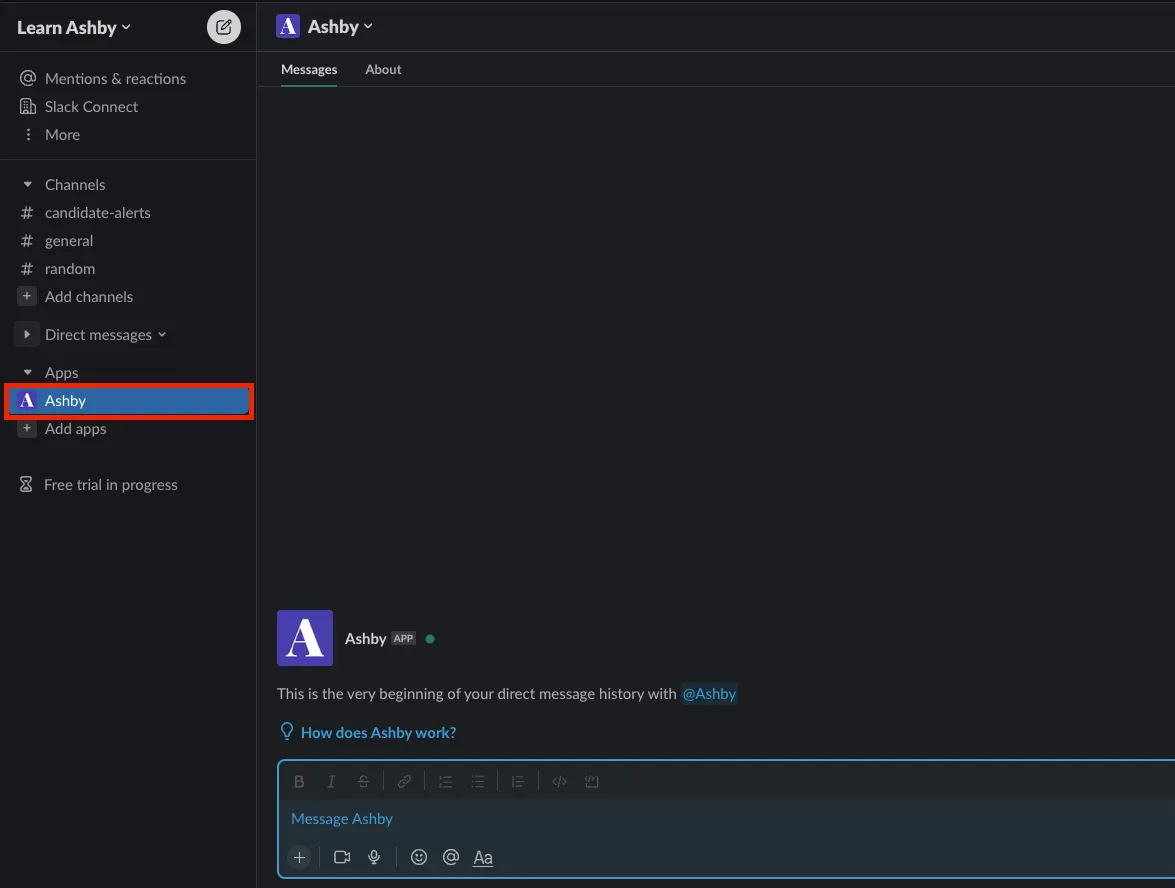This screenshot has width=1175, height=888.
Task: Click the Slack Connect building icon
Action: tap(28, 106)
